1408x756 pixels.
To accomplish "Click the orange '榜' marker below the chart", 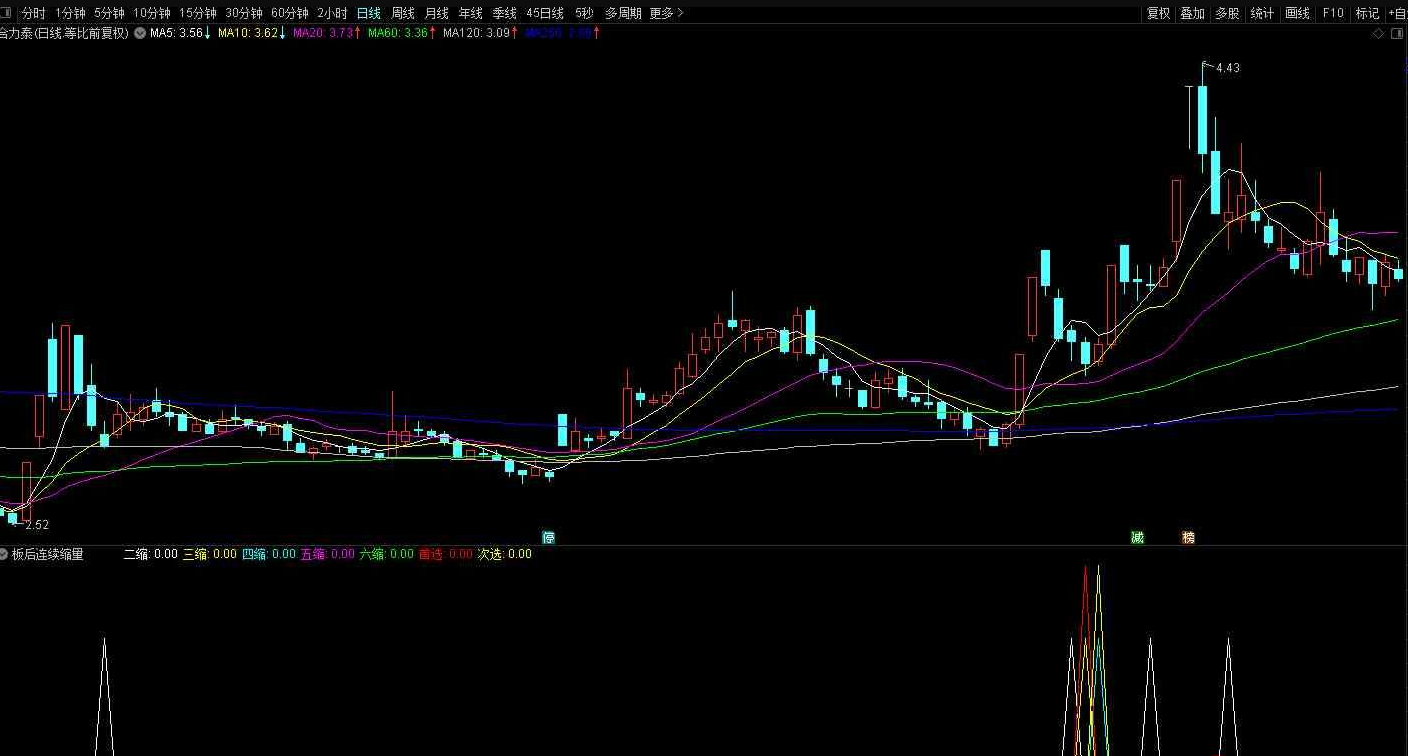I will [x=1188, y=537].
